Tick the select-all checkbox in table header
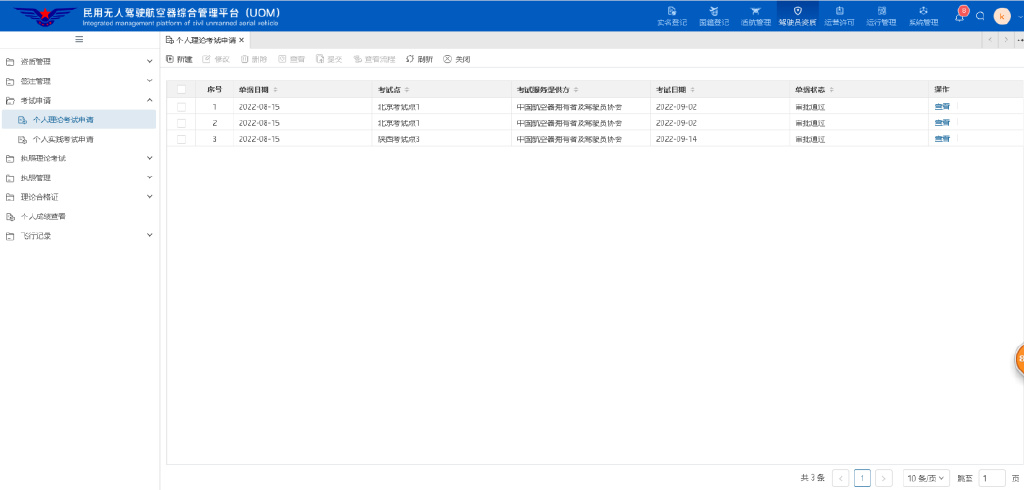 (181, 90)
